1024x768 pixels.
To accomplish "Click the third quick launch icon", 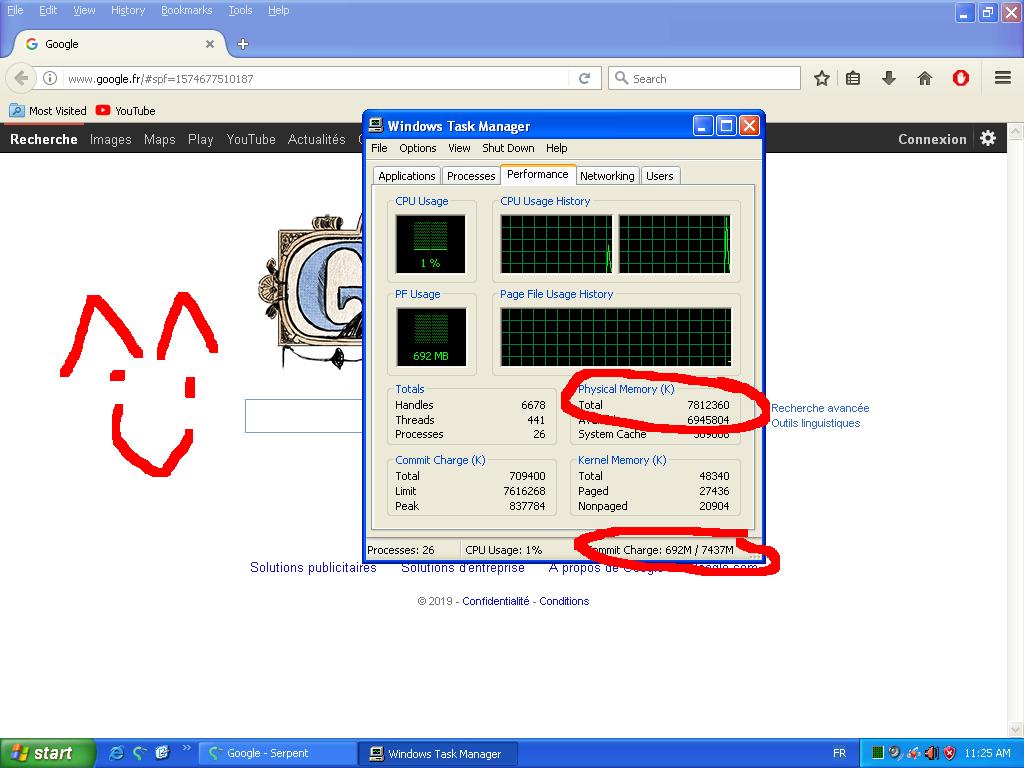I will pos(162,753).
